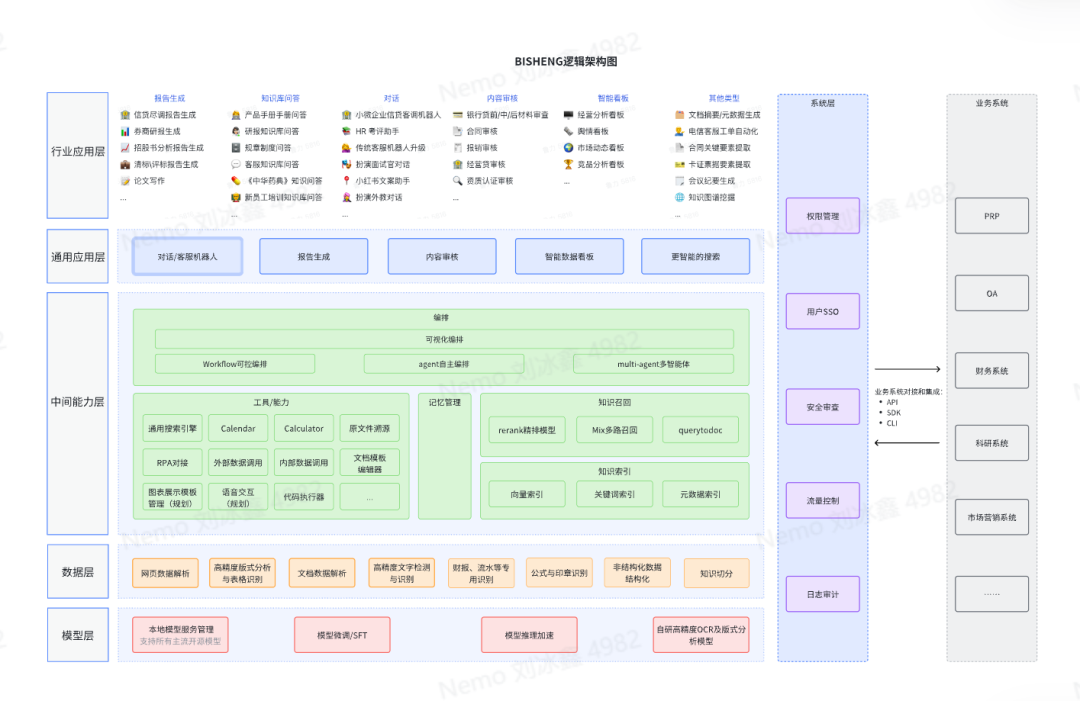Click the speech bubble icon beside 客服知识库问答

click(236, 165)
